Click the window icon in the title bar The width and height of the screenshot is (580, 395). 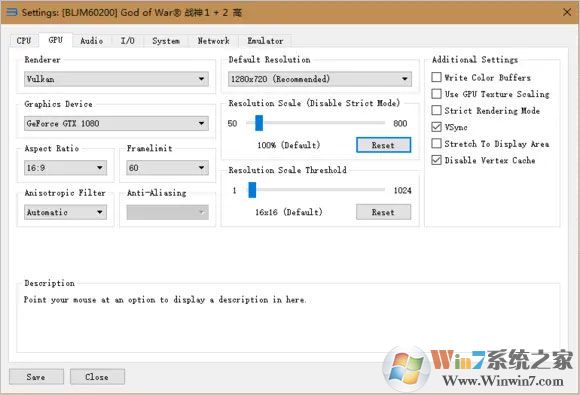coord(12,12)
